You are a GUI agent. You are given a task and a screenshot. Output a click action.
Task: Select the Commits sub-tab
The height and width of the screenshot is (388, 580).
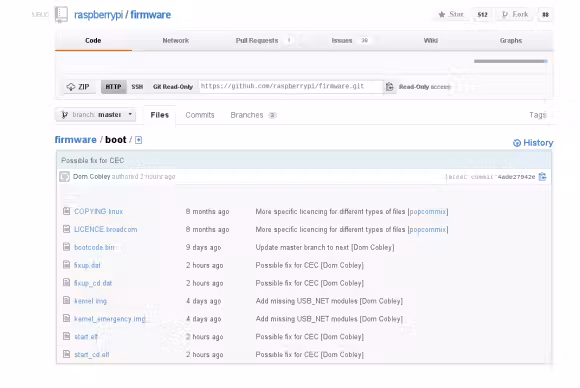200,115
